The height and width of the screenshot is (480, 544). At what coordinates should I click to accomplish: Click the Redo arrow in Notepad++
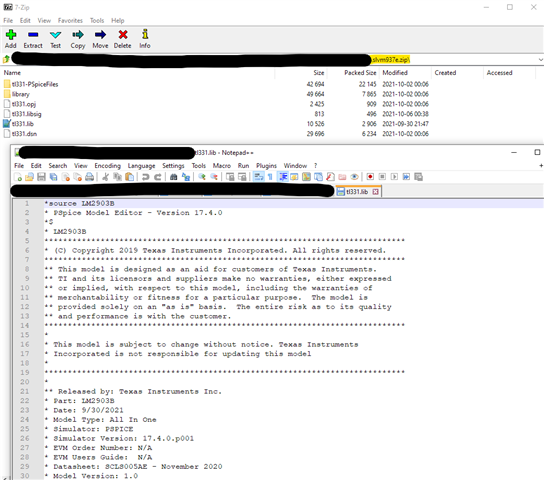click(x=158, y=177)
